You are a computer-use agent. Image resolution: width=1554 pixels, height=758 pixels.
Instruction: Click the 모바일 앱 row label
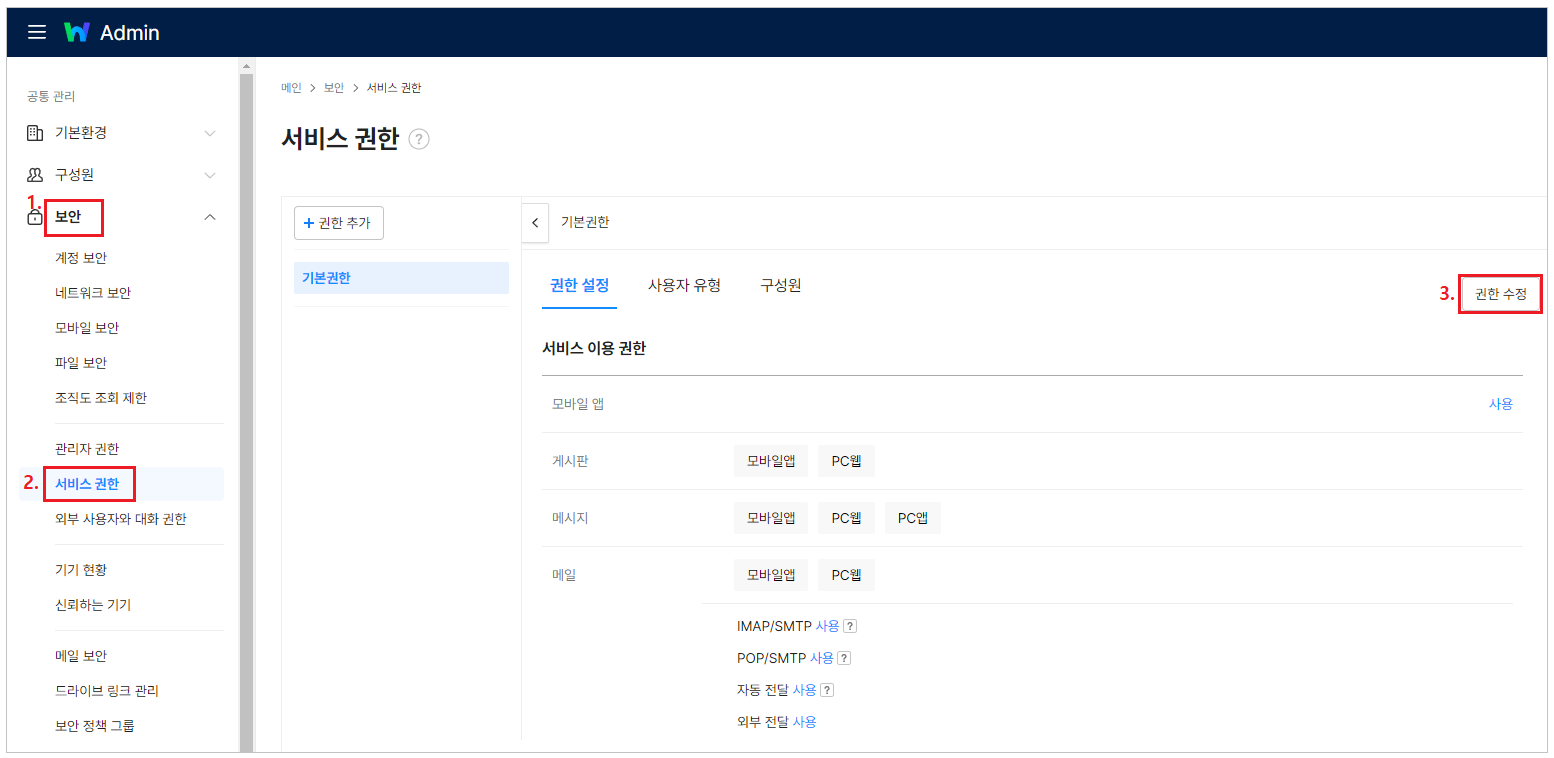578,404
